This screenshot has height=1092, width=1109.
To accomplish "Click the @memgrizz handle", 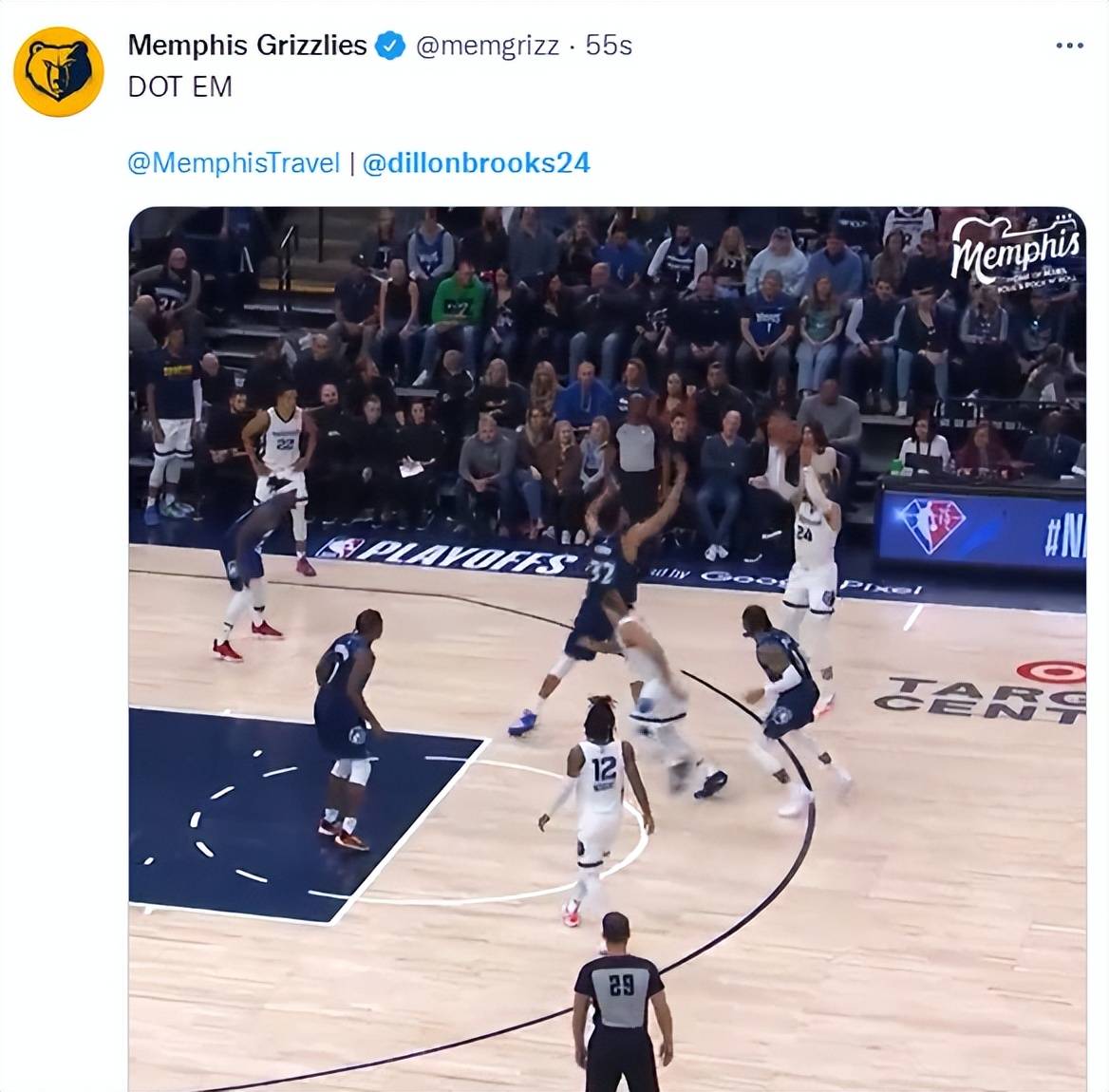I will (x=487, y=46).
